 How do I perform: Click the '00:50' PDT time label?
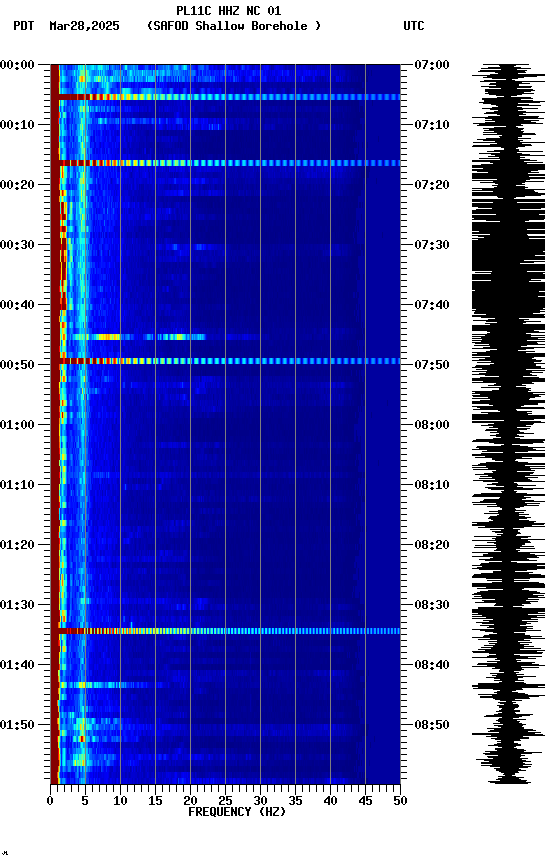(17, 365)
